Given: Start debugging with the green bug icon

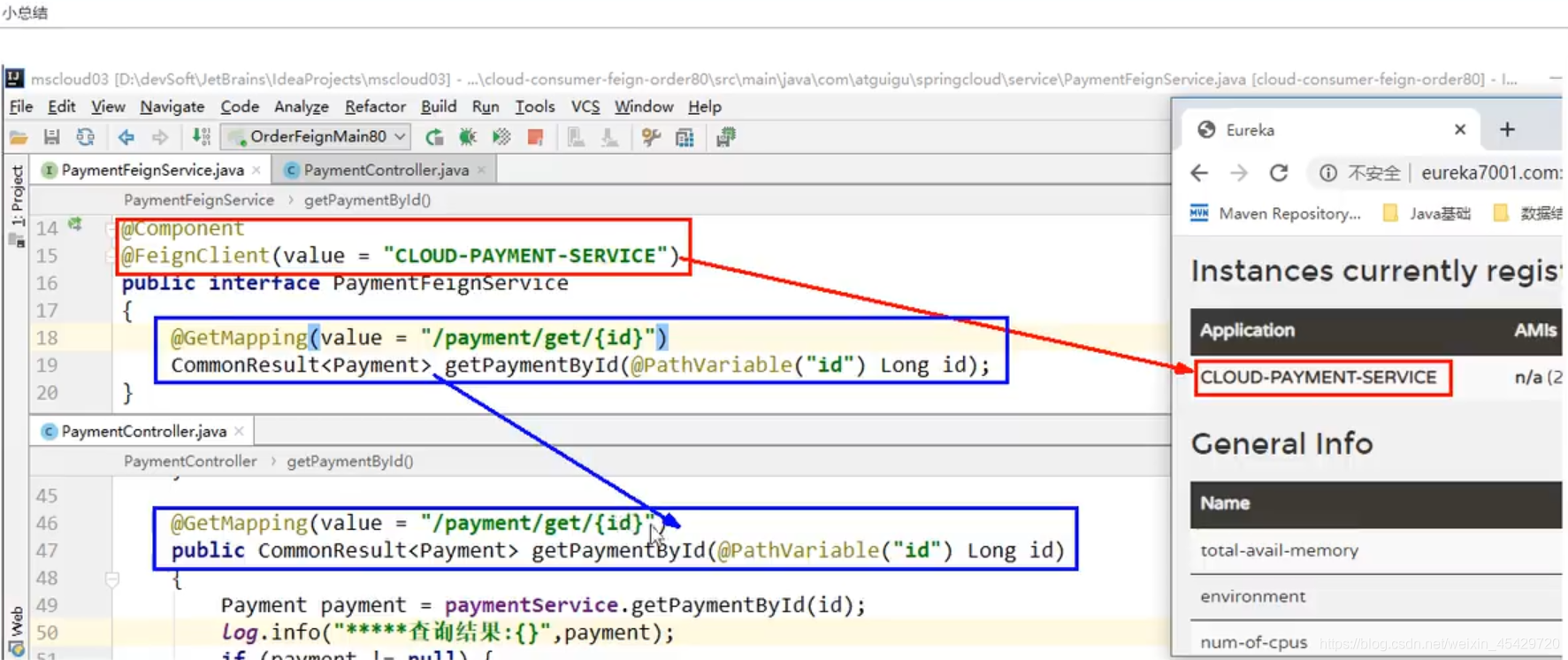Looking at the screenshot, I should [468, 137].
